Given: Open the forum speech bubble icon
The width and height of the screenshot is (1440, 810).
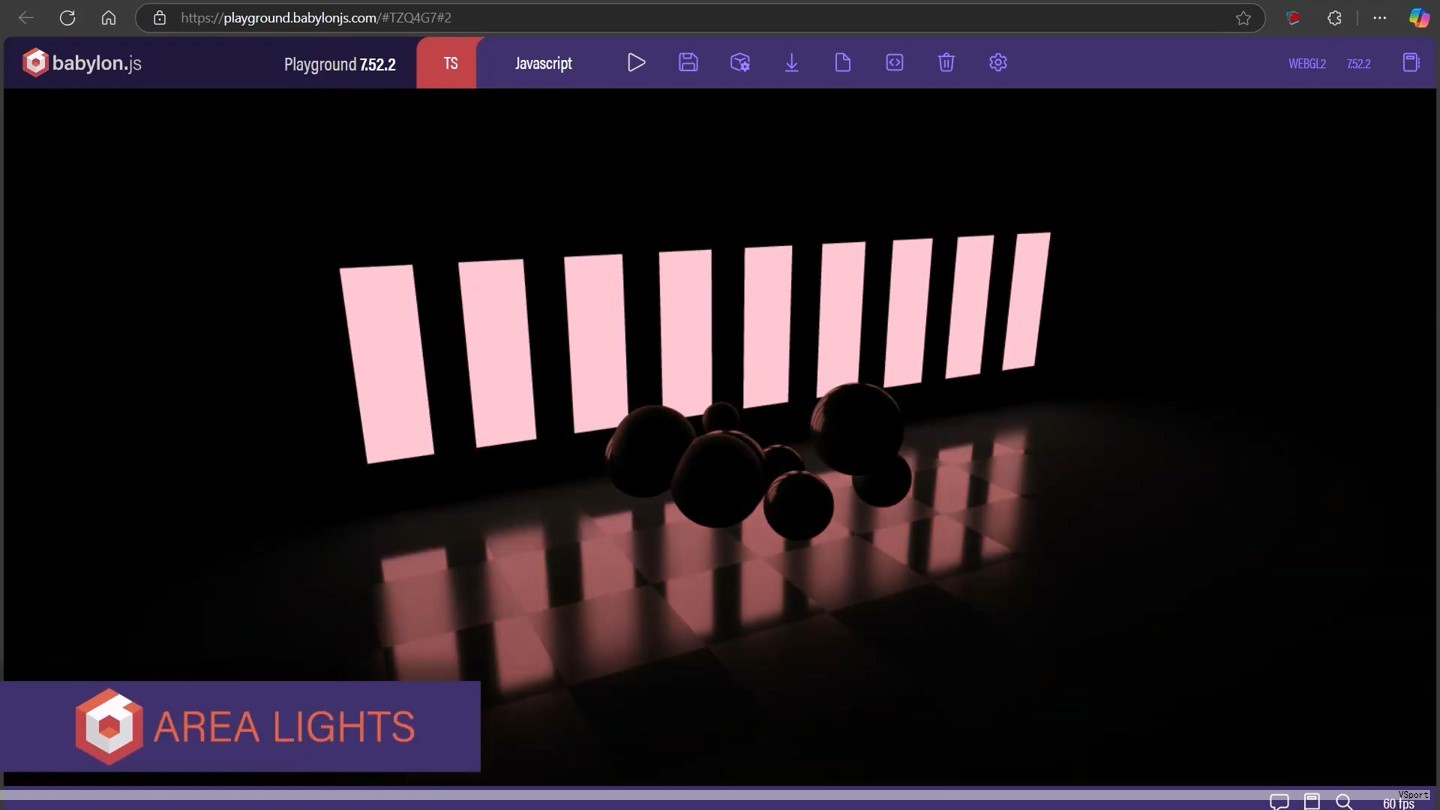Looking at the screenshot, I should pyautogui.click(x=1279, y=802).
